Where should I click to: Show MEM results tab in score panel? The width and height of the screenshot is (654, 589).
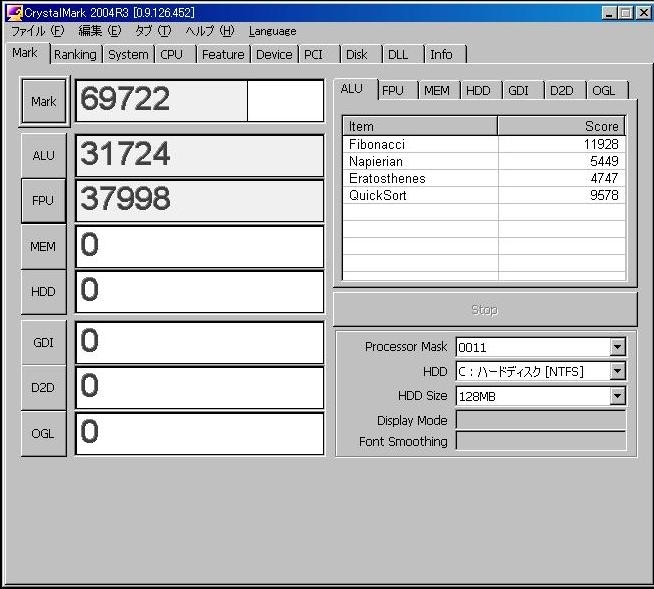pyautogui.click(x=438, y=91)
